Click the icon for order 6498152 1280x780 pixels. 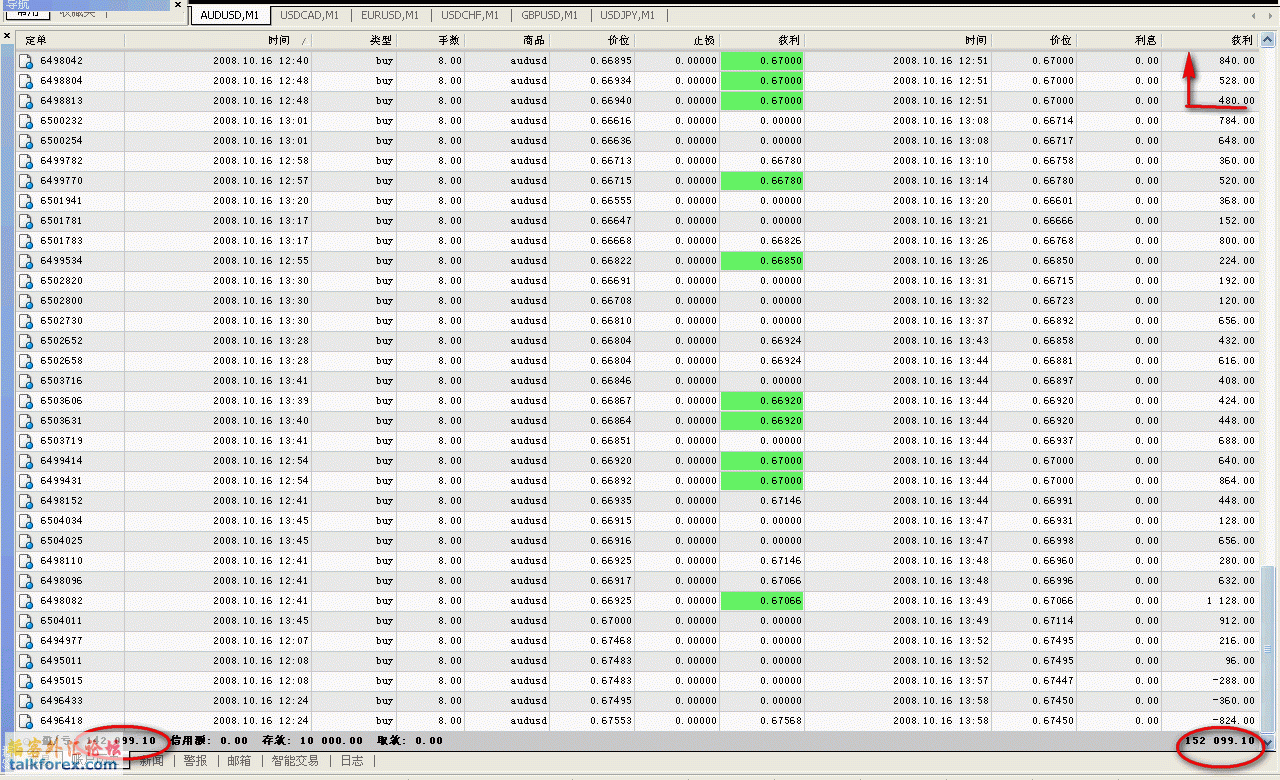(x=27, y=501)
